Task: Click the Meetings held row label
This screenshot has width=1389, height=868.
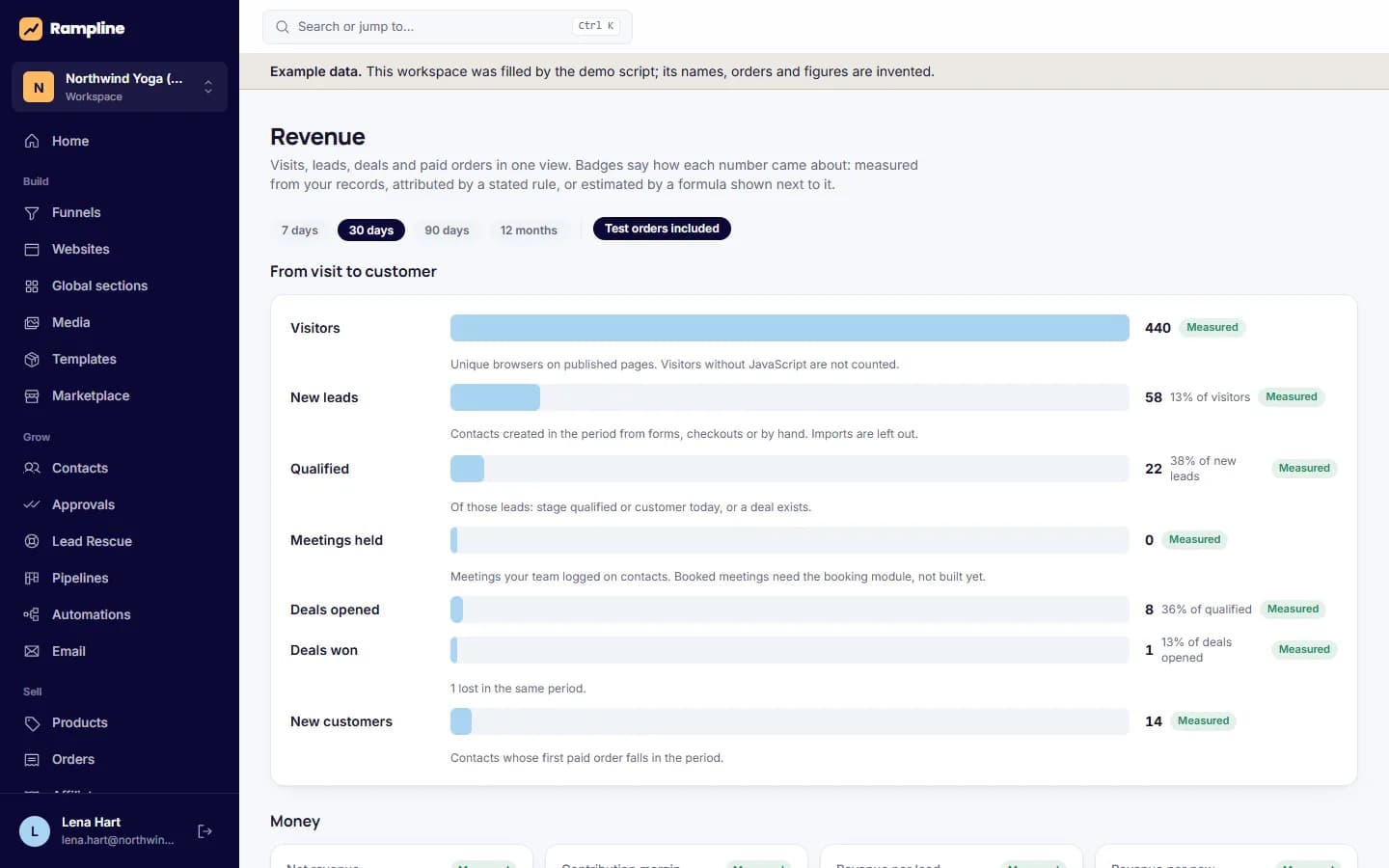Action: tap(337, 540)
